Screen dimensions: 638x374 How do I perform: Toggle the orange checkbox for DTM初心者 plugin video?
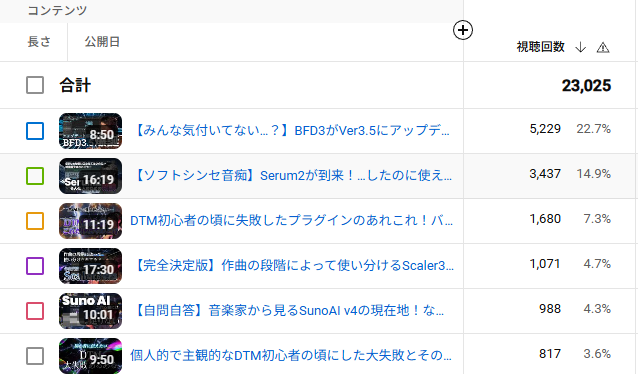coord(35,221)
